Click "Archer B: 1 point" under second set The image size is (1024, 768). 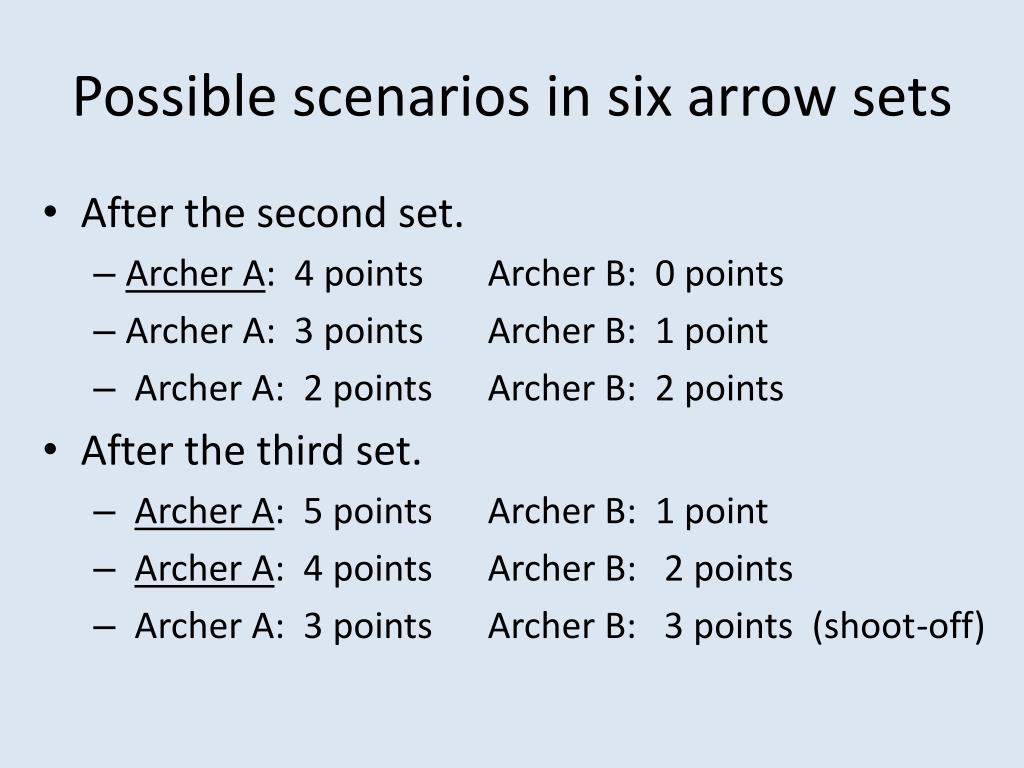628,332
